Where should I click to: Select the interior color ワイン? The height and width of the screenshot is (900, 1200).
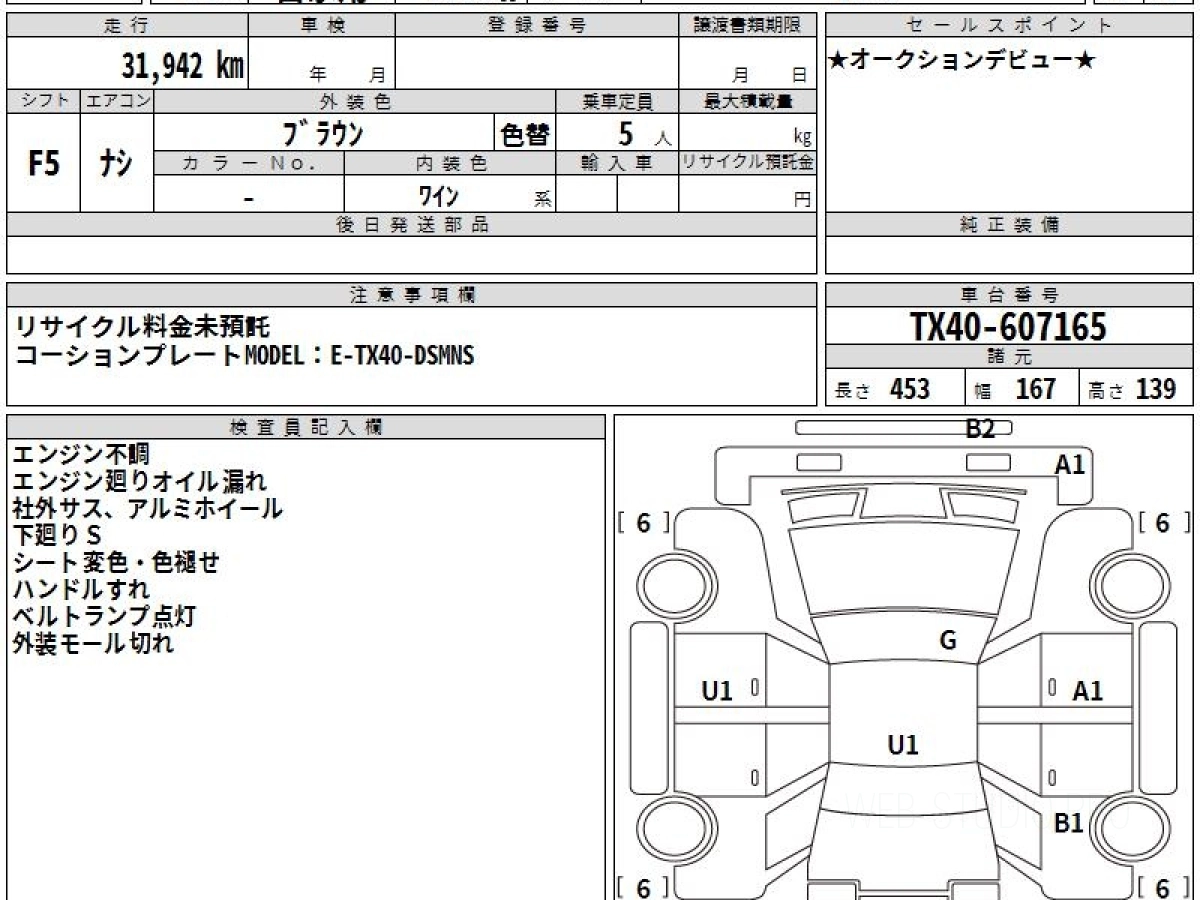point(438,195)
